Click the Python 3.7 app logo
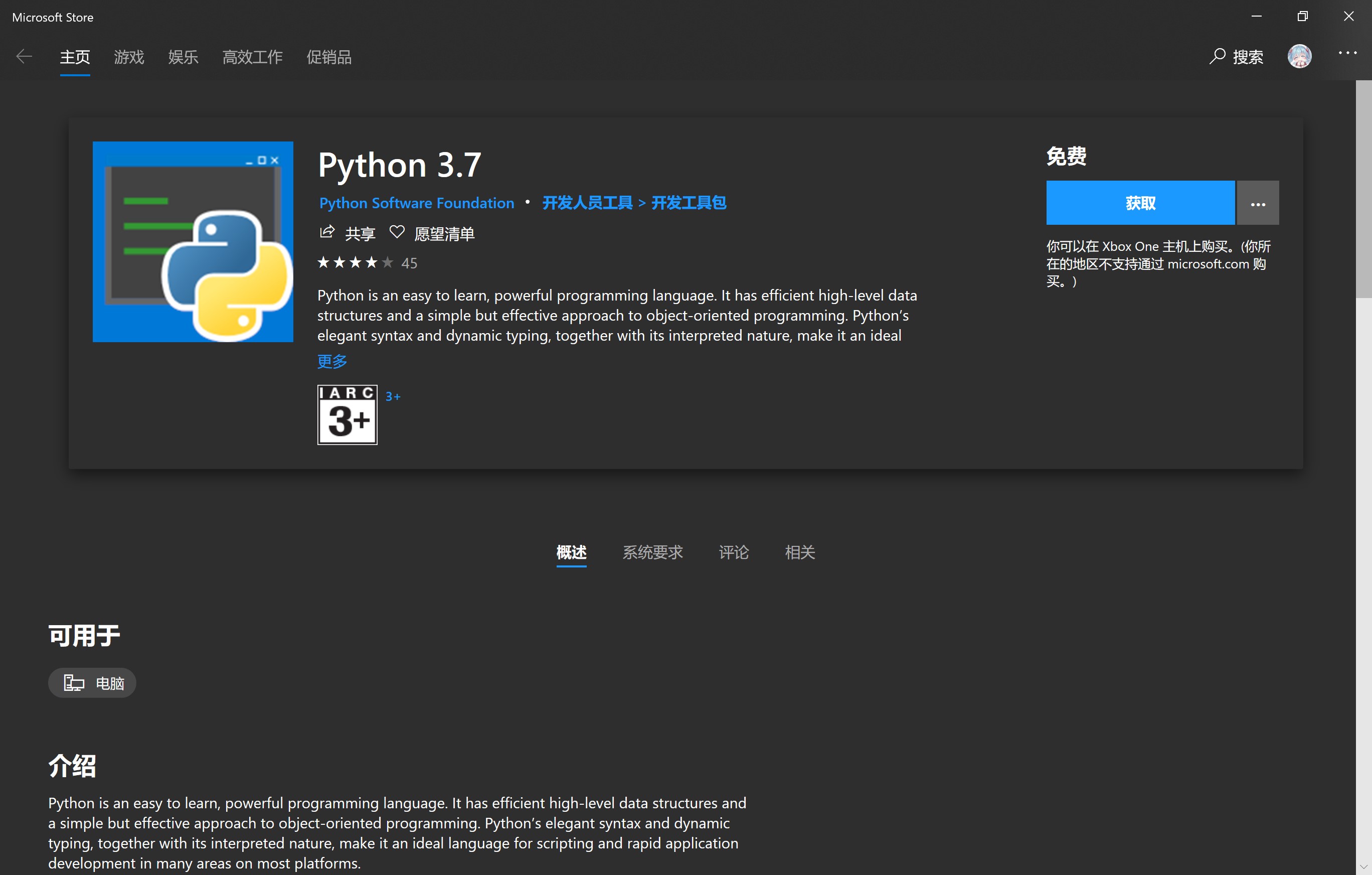1372x875 pixels. 193,242
